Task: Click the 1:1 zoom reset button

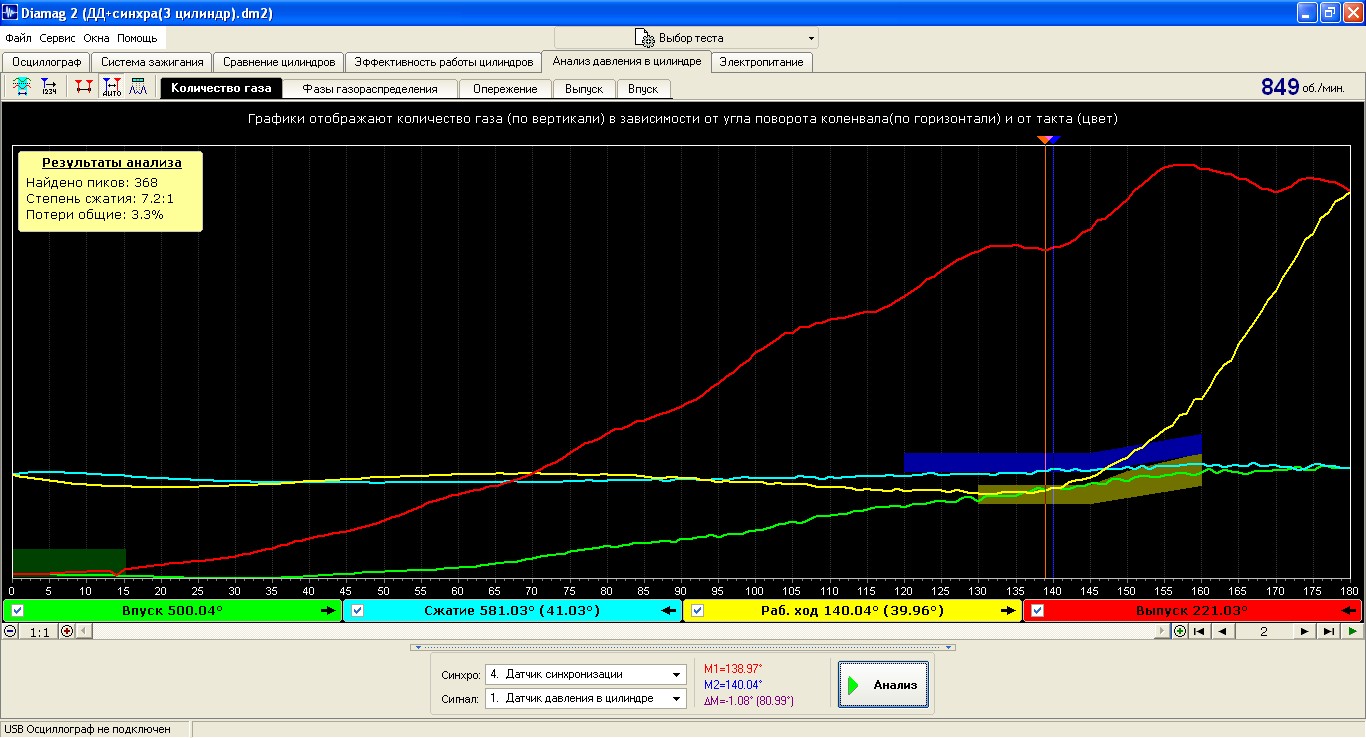Action: coord(39,631)
